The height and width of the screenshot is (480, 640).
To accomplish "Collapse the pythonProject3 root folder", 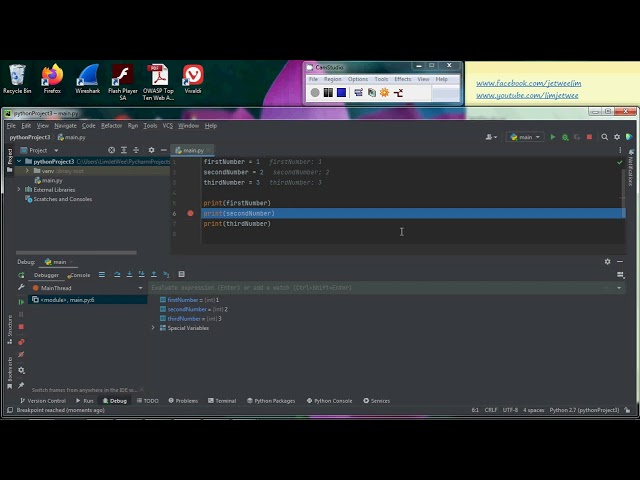I will tap(19, 162).
